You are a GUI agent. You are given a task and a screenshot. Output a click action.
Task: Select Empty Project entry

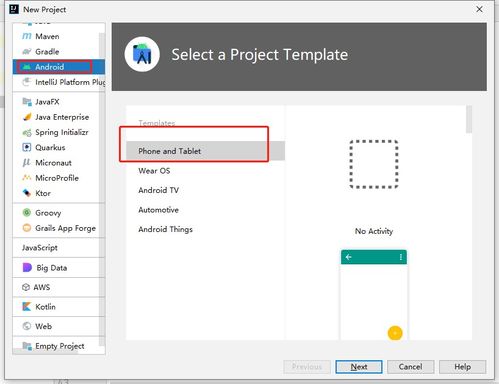pyautogui.click(x=59, y=346)
